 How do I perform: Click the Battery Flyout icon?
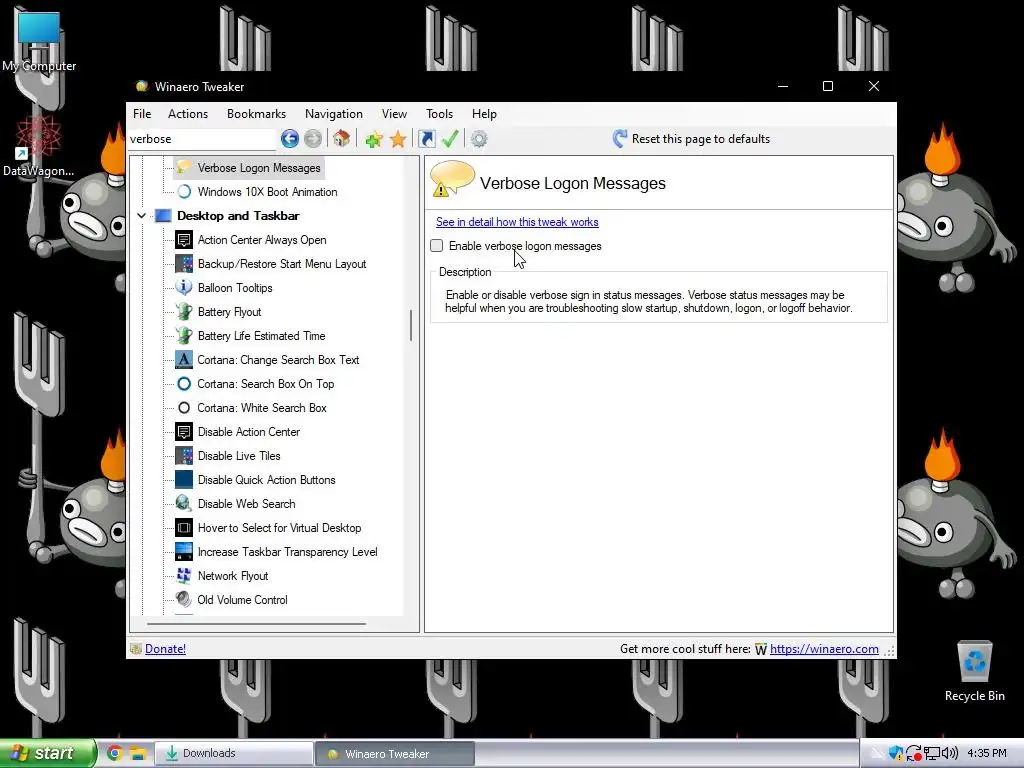[184, 312]
